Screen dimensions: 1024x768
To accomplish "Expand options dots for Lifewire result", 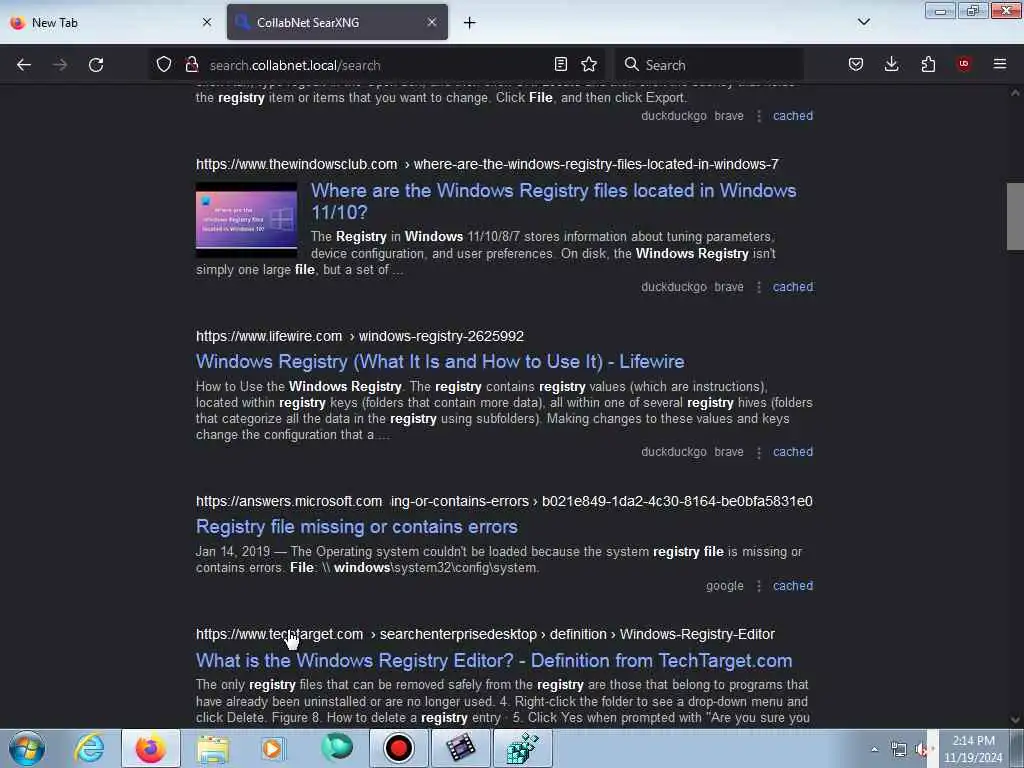I will coord(759,452).
